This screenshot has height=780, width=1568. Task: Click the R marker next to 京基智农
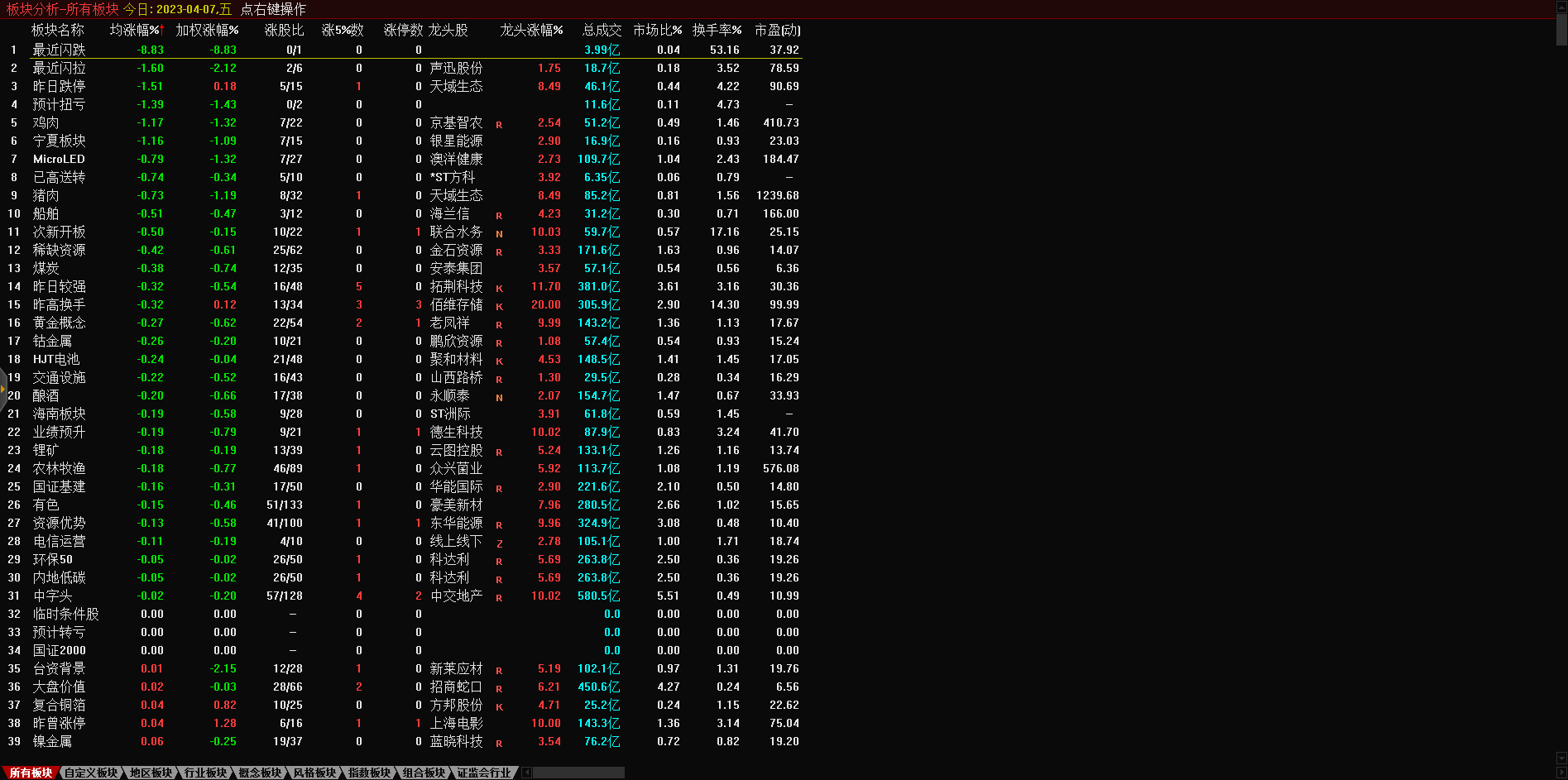499,125
